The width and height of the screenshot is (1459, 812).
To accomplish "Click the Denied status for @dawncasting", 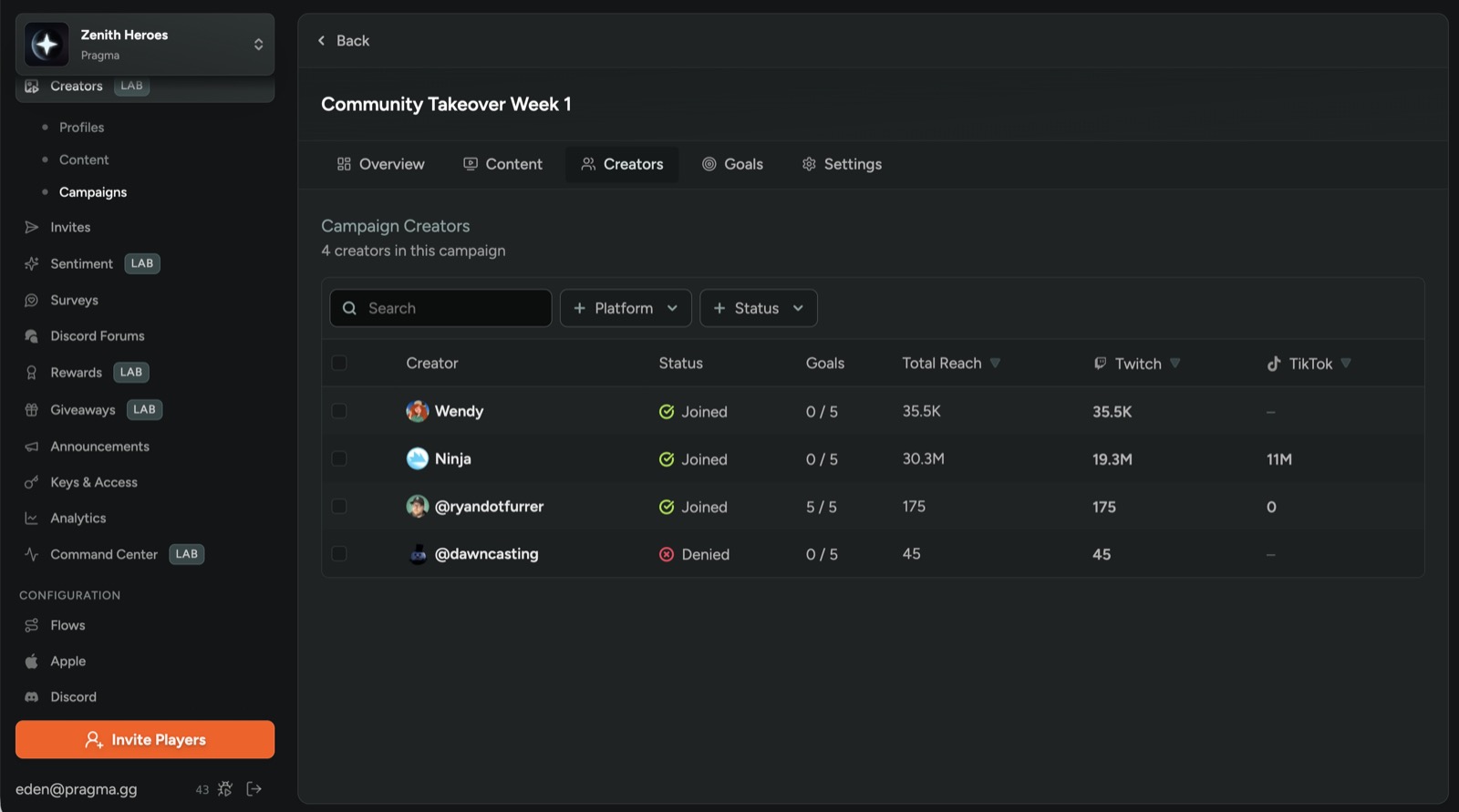I will coord(694,554).
